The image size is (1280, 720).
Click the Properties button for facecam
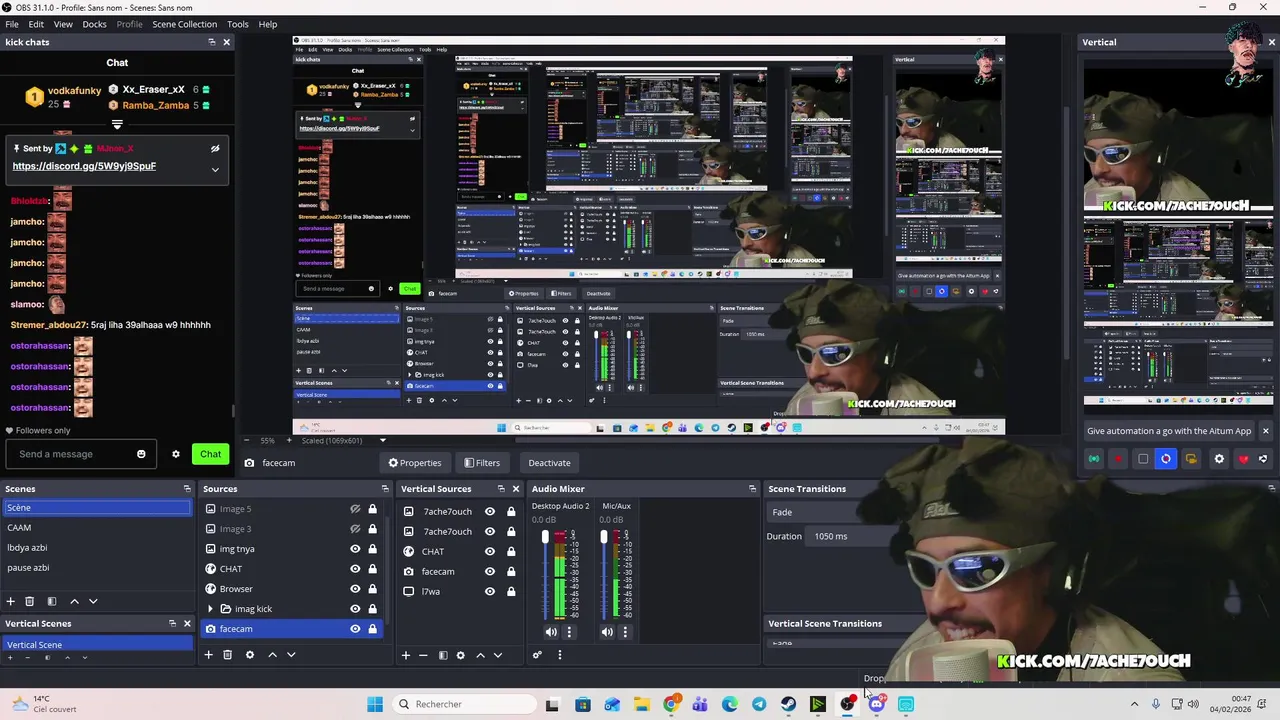coord(415,463)
